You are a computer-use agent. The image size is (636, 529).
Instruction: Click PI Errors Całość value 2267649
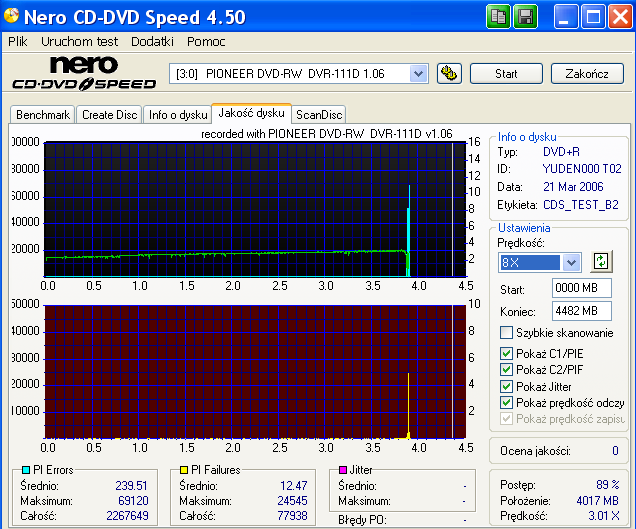click(127, 516)
